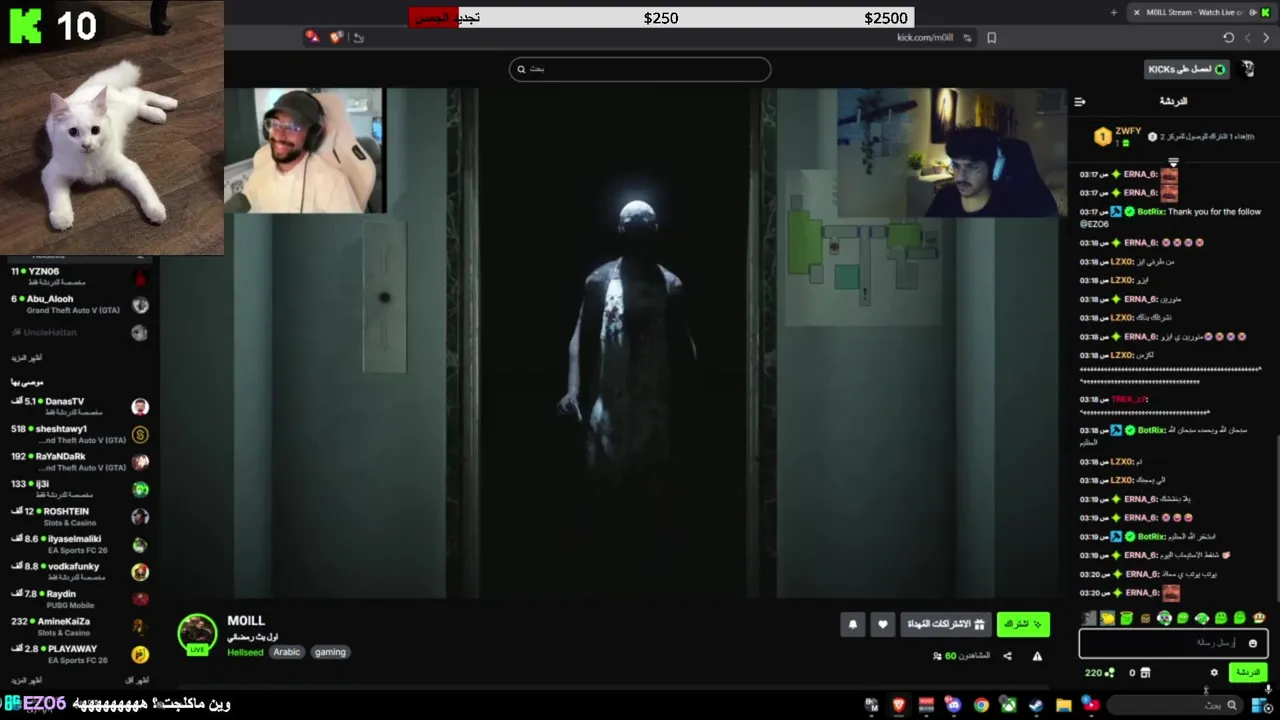Screen dimensions: 1280x720
Task: Open Raydin channel in sidebar
Action: coord(80,599)
